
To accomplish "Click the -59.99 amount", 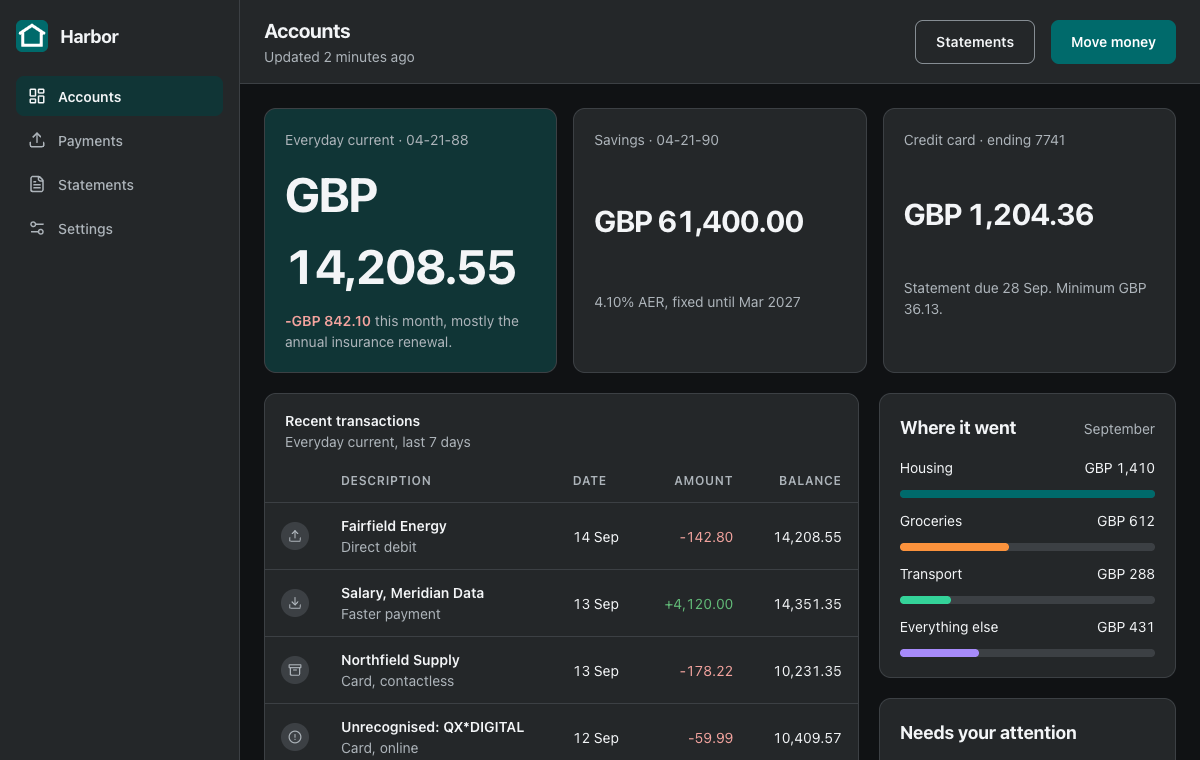I will pyautogui.click(x=711, y=738).
